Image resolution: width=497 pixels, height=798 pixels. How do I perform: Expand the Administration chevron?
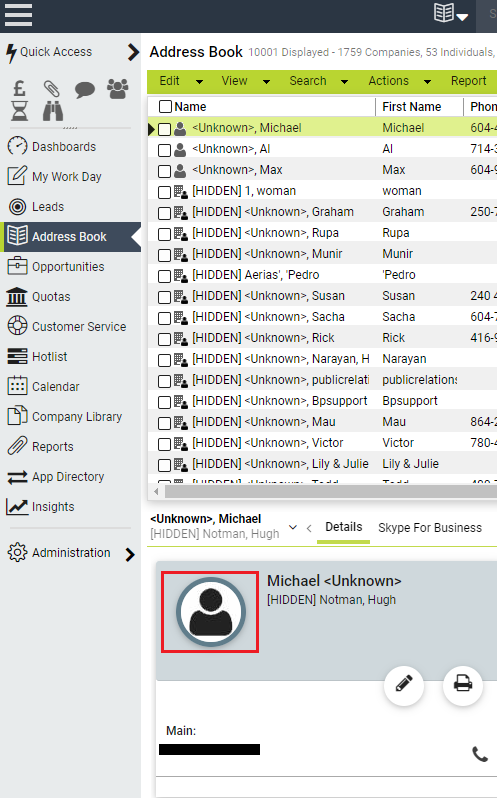click(x=130, y=554)
